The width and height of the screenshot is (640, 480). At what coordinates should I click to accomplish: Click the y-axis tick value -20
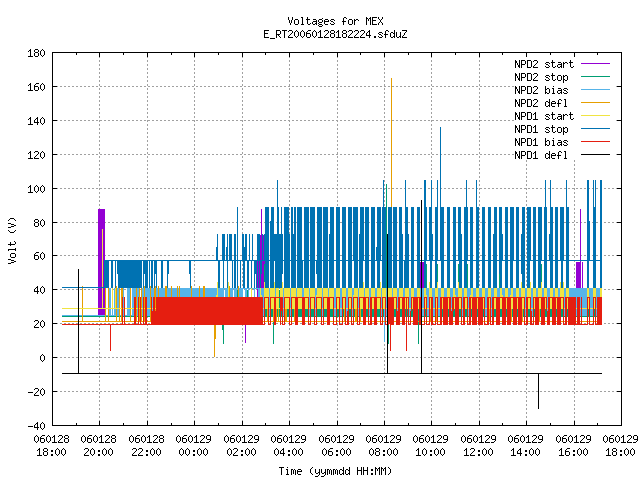click(x=36, y=391)
